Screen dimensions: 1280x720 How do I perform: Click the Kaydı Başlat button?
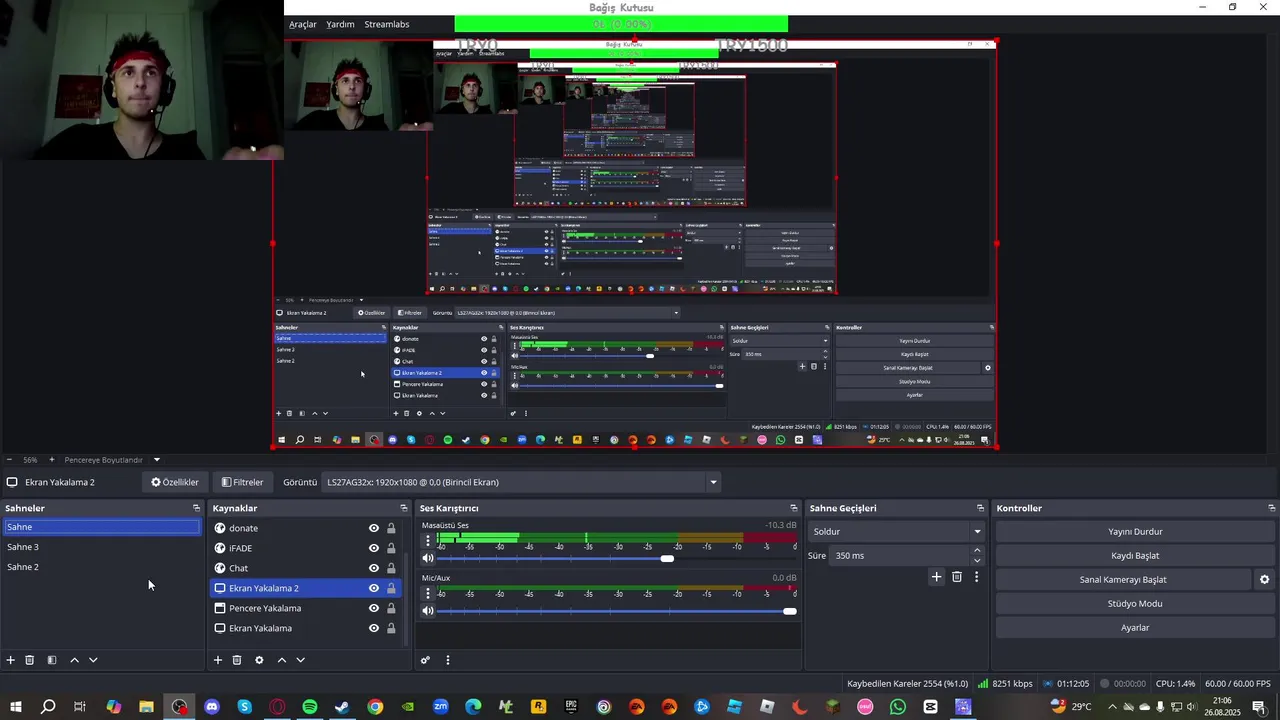coord(1135,556)
